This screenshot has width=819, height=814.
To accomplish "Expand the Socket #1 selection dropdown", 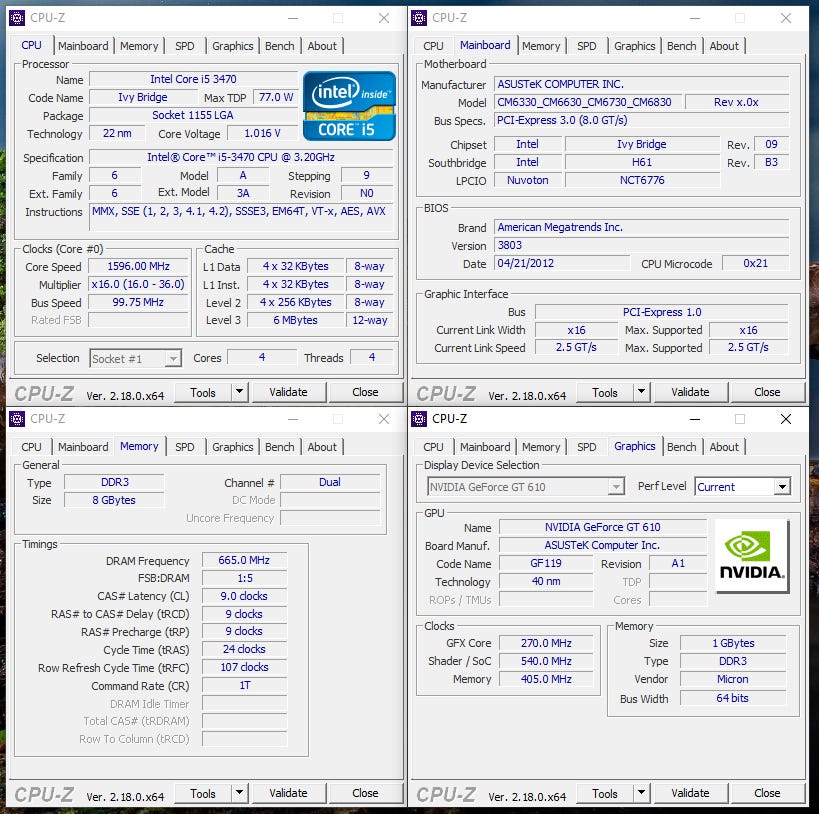I will click(x=173, y=359).
